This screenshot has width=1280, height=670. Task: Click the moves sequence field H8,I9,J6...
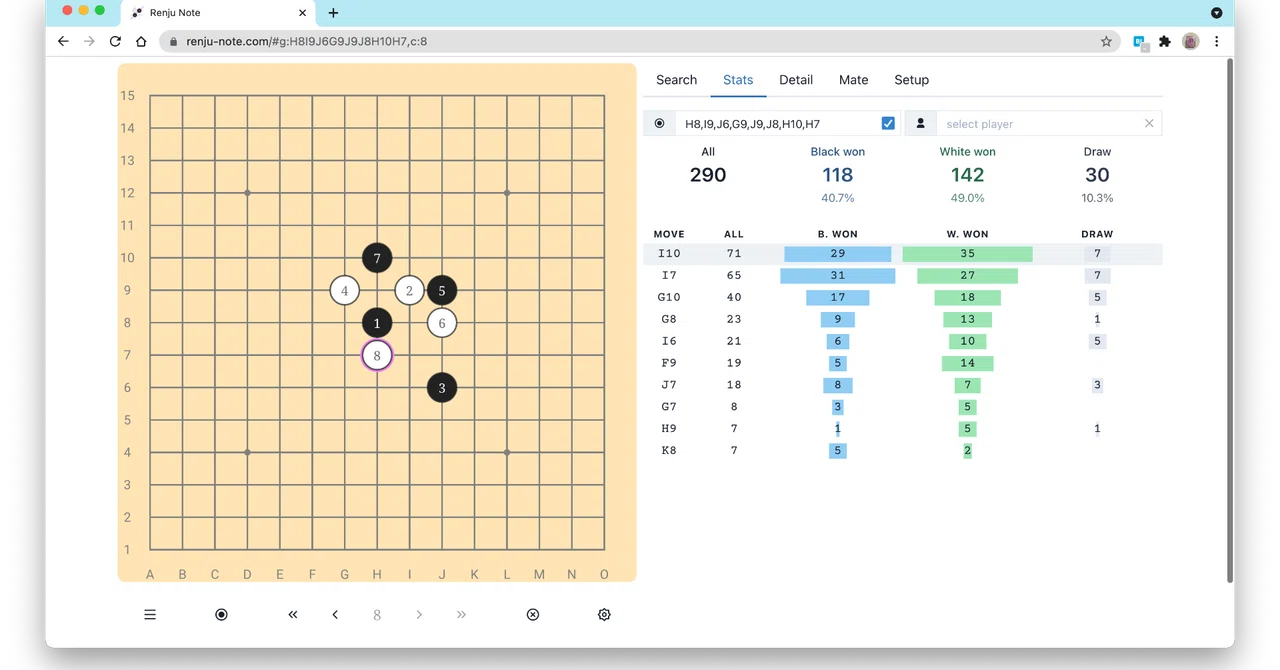point(777,124)
